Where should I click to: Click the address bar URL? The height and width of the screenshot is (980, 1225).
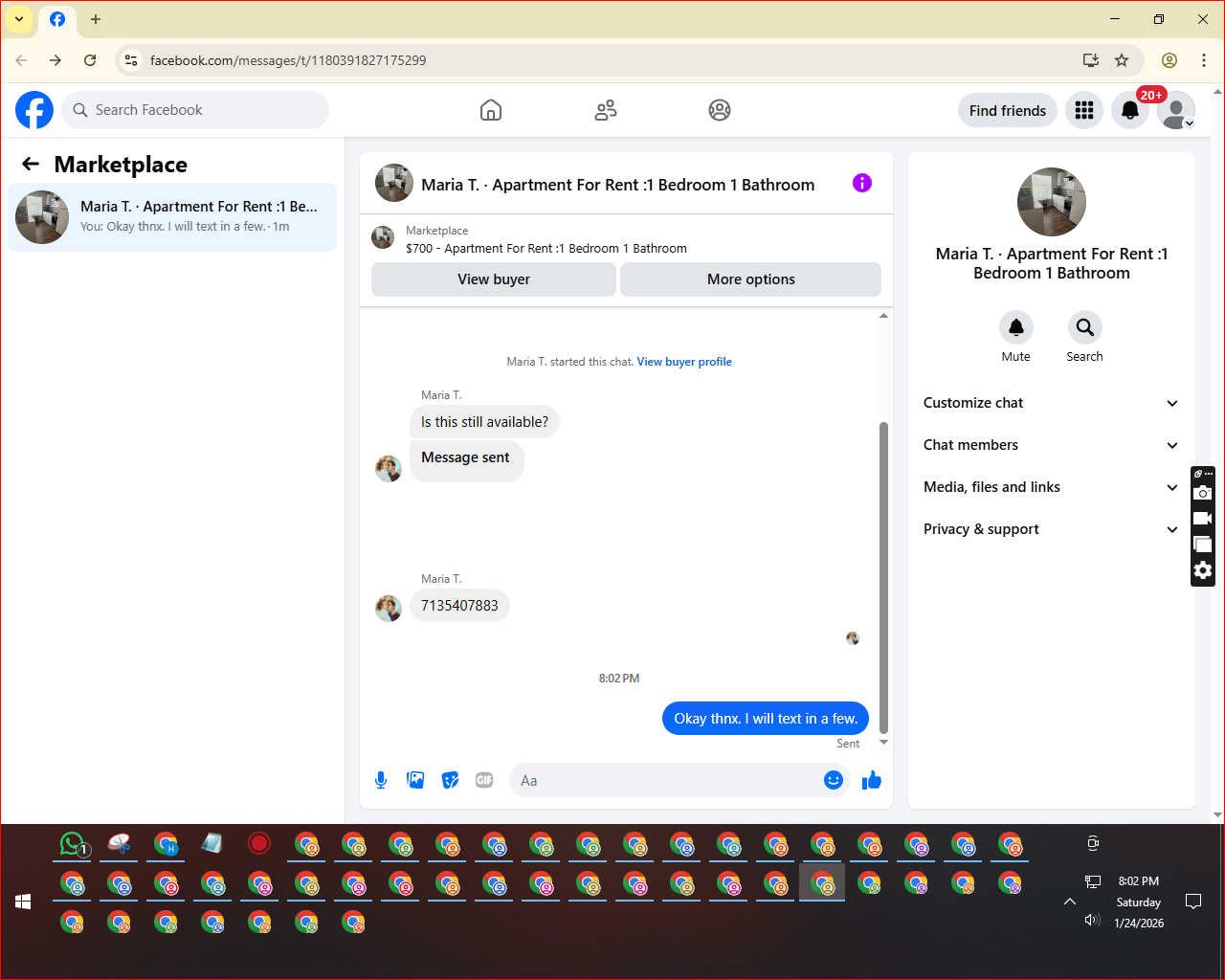click(288, 60)
